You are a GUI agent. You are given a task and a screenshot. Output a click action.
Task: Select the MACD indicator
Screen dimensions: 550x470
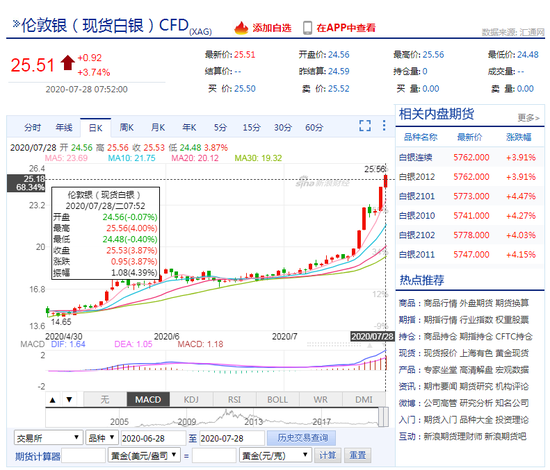pos(148,400)
